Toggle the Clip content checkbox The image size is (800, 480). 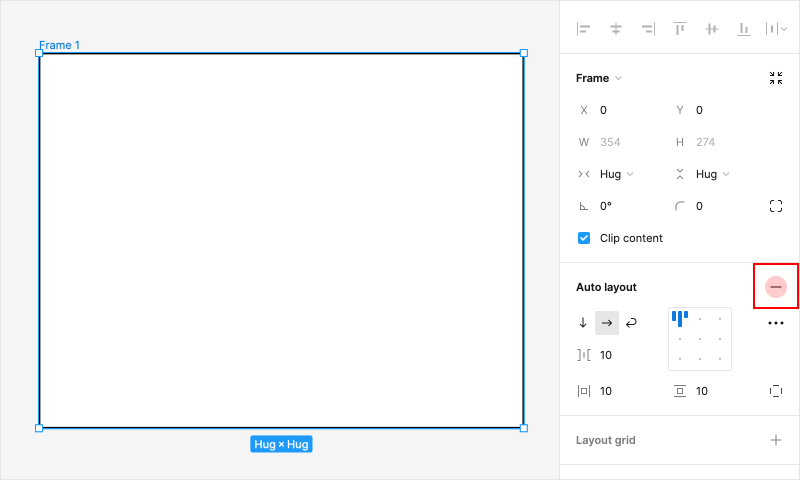pos(584,238)
